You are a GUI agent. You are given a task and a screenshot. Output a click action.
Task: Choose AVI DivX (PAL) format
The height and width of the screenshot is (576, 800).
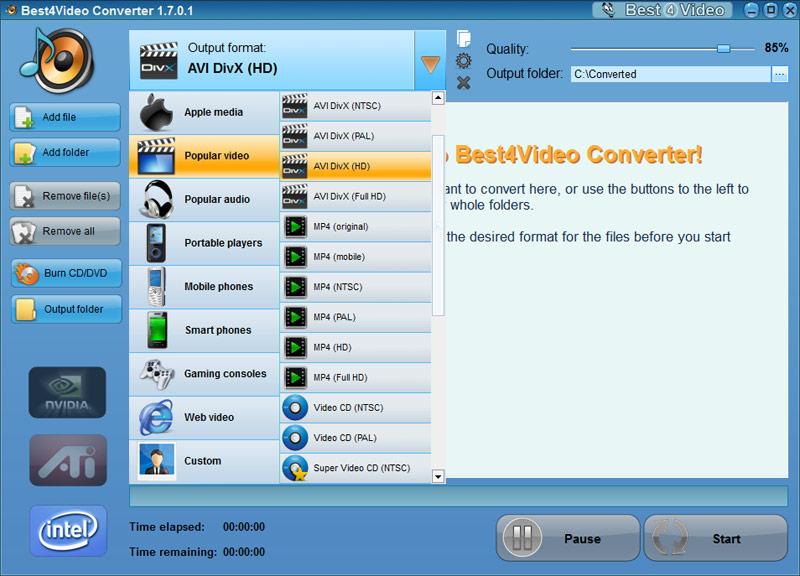coord(356,136)
